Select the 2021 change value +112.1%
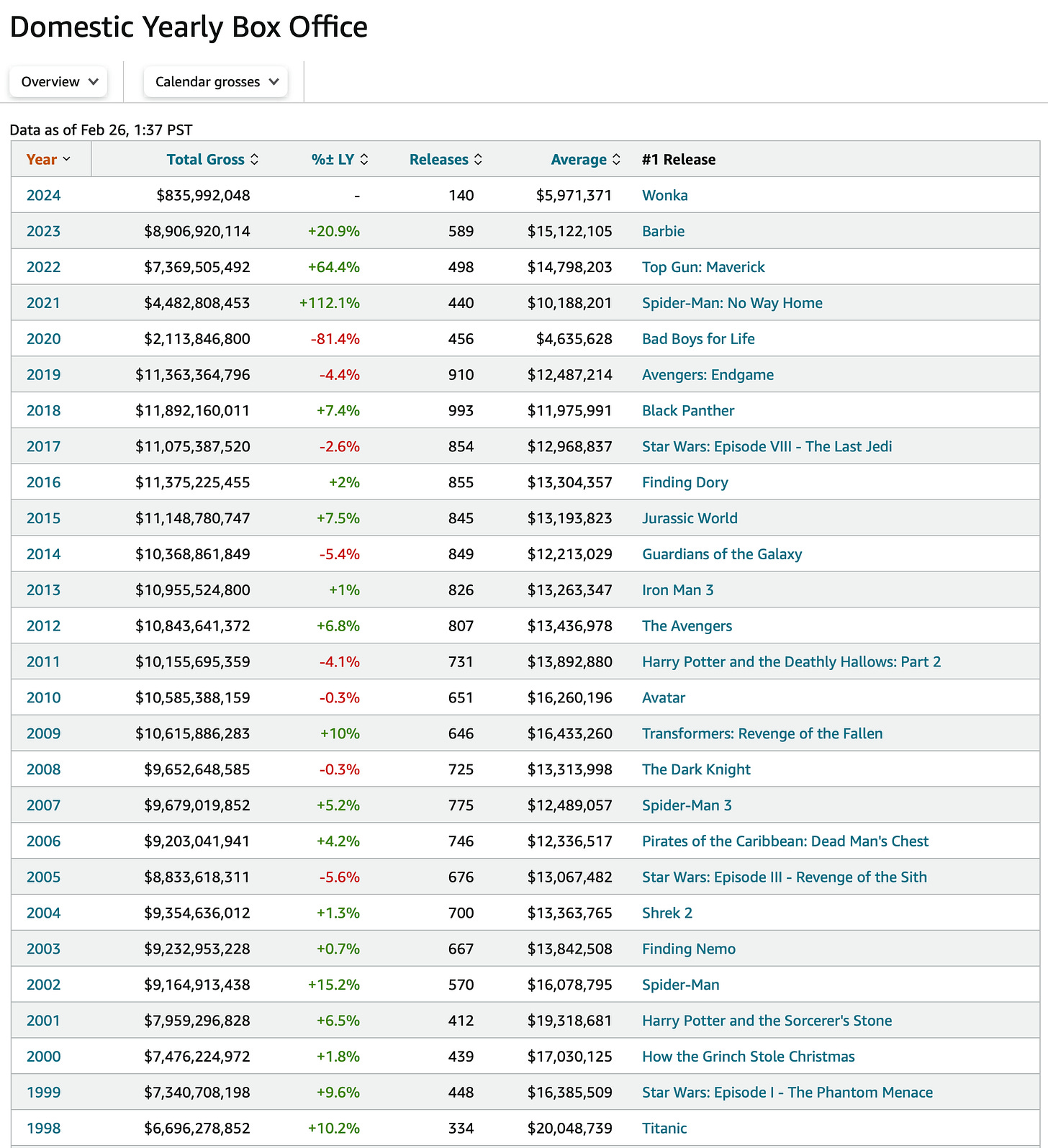This screenshot has width=1048, height=1148. point(330,303)
